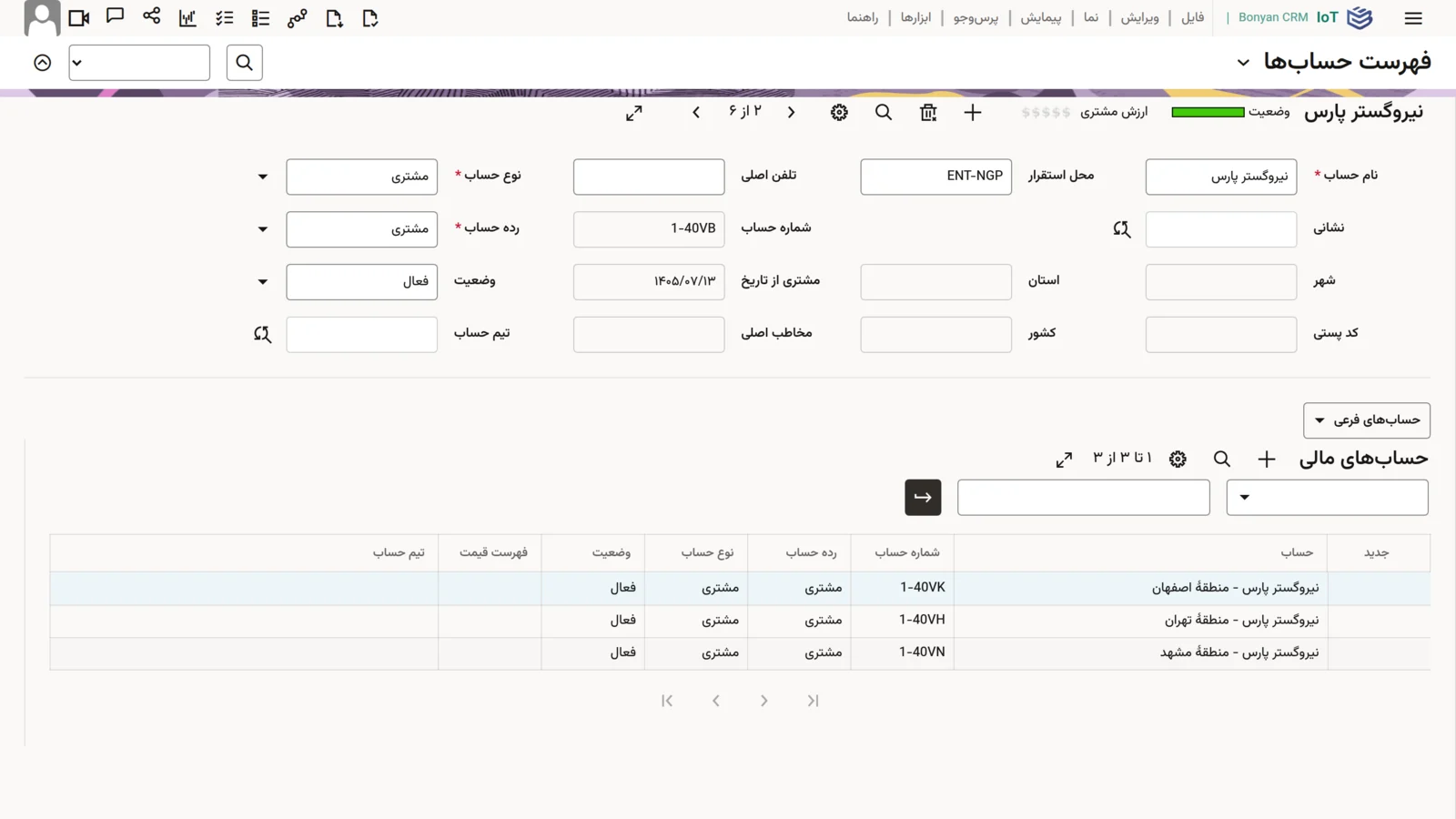Open the ابزارها menu

point(915,17)
